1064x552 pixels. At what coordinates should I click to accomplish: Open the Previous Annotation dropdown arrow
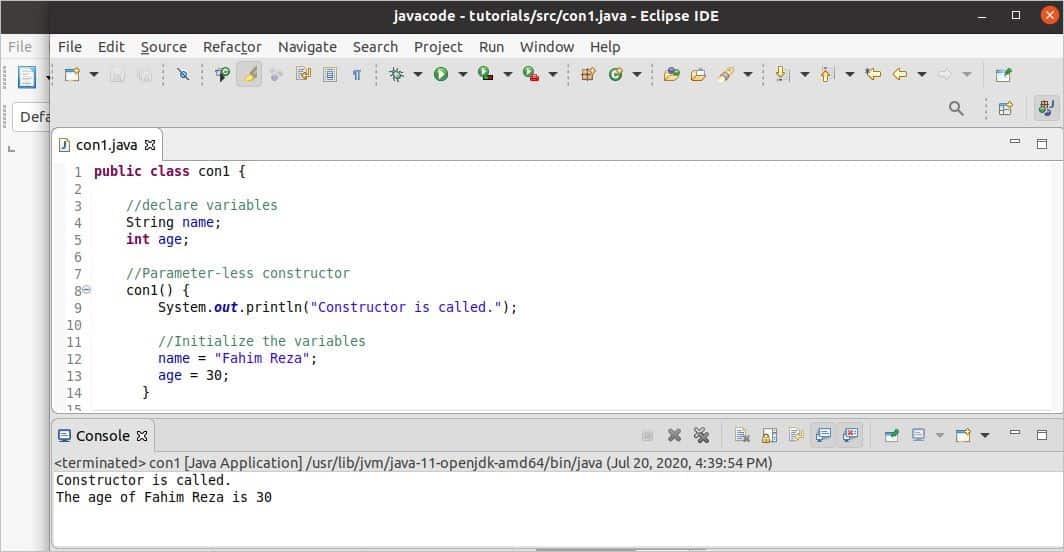pos(850,75)
